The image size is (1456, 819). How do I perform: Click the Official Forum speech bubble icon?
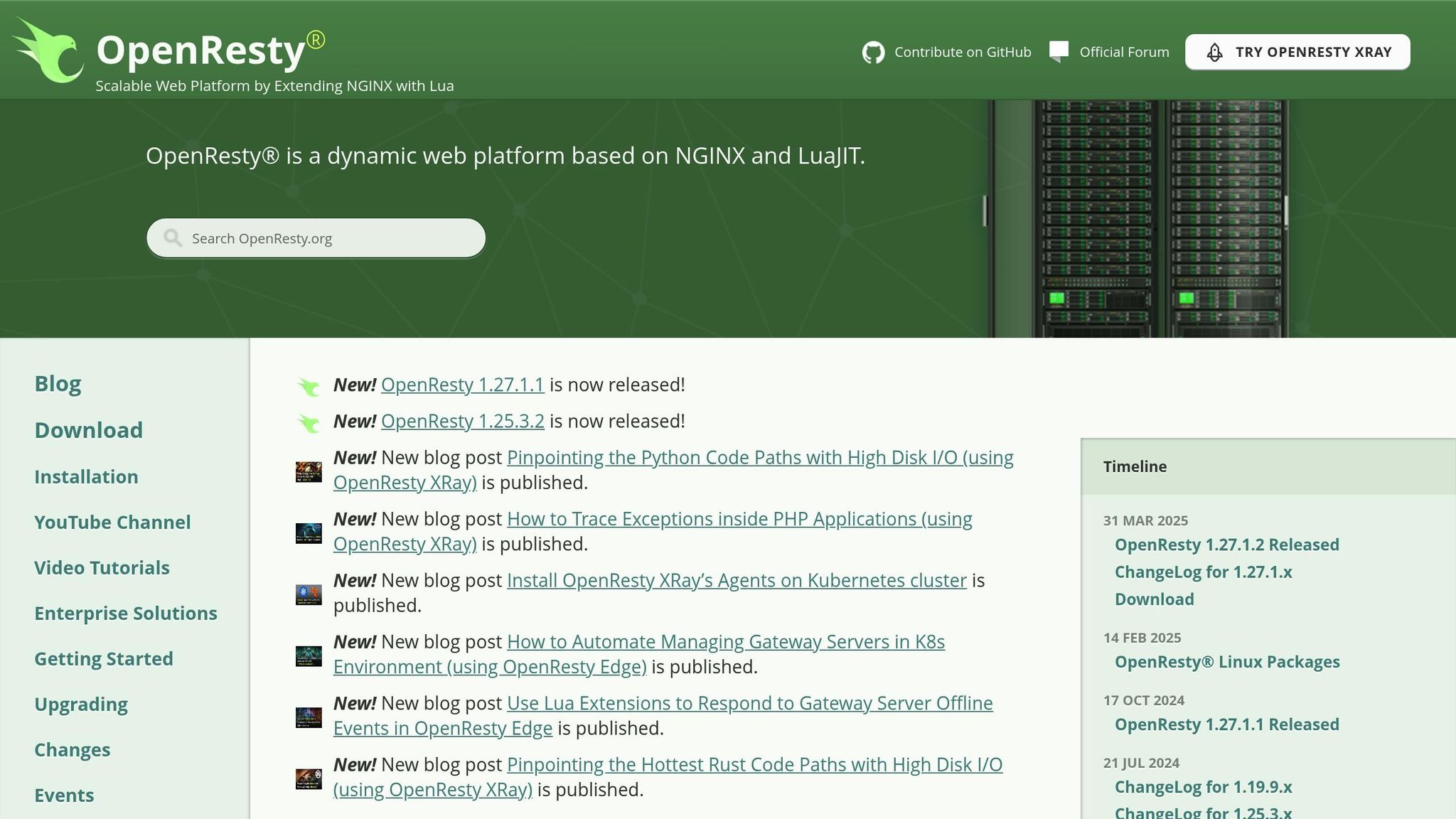(1059, 51)
